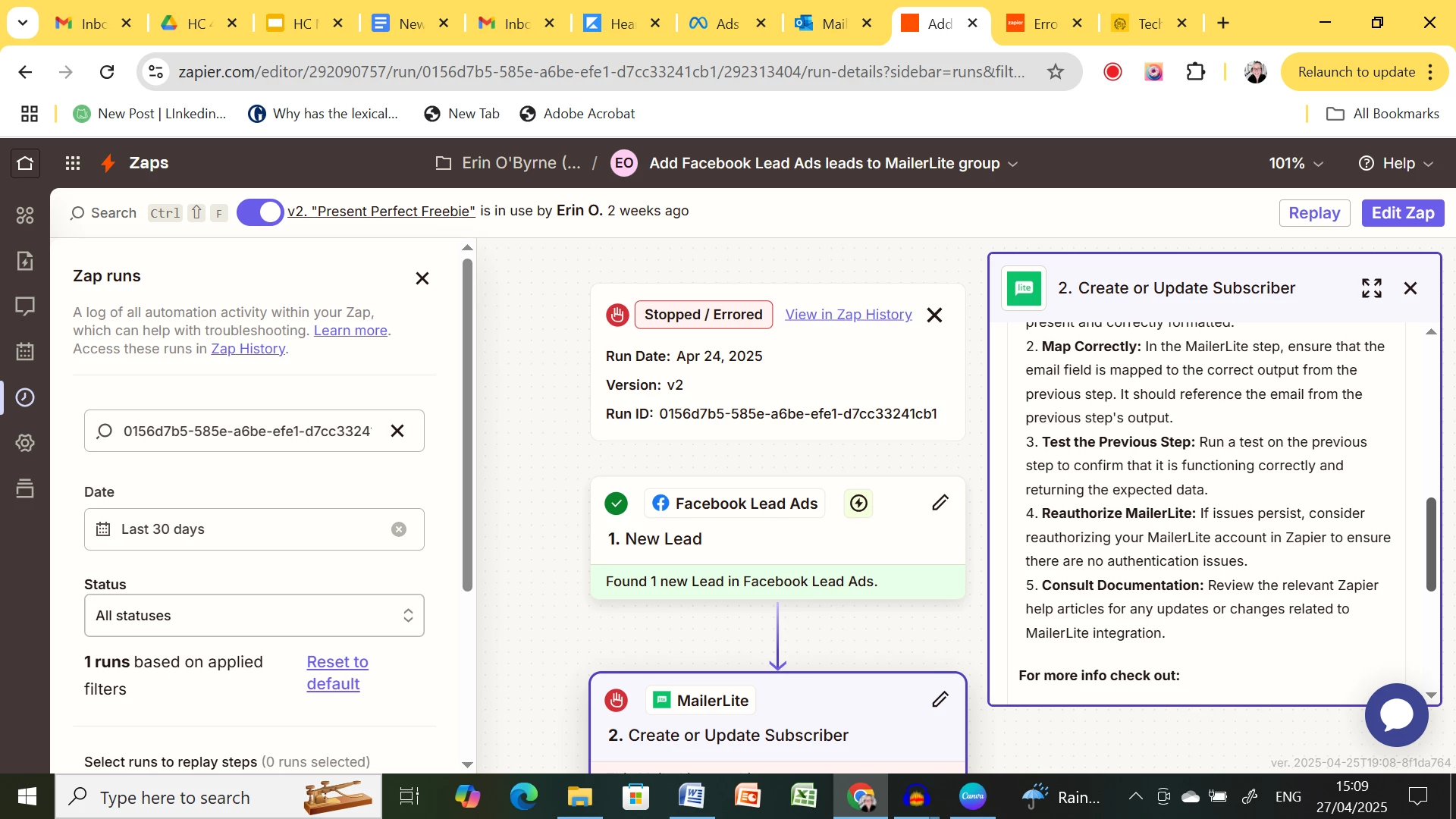The image size is (1456, 819).
Task: Dismiss the Stopped / Errored run card
Action: 934,315
